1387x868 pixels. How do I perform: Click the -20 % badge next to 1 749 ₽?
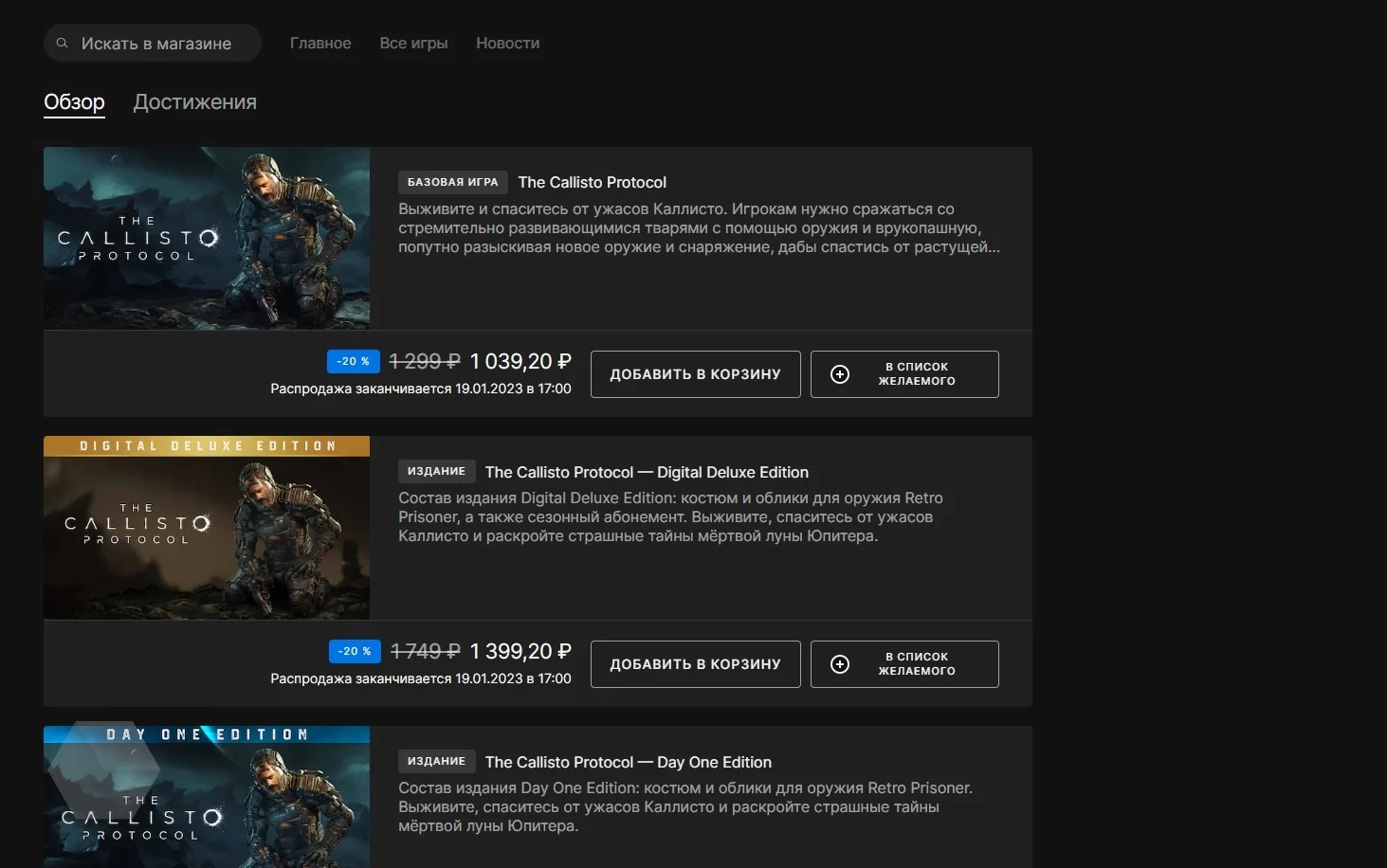tap(355, 651)
